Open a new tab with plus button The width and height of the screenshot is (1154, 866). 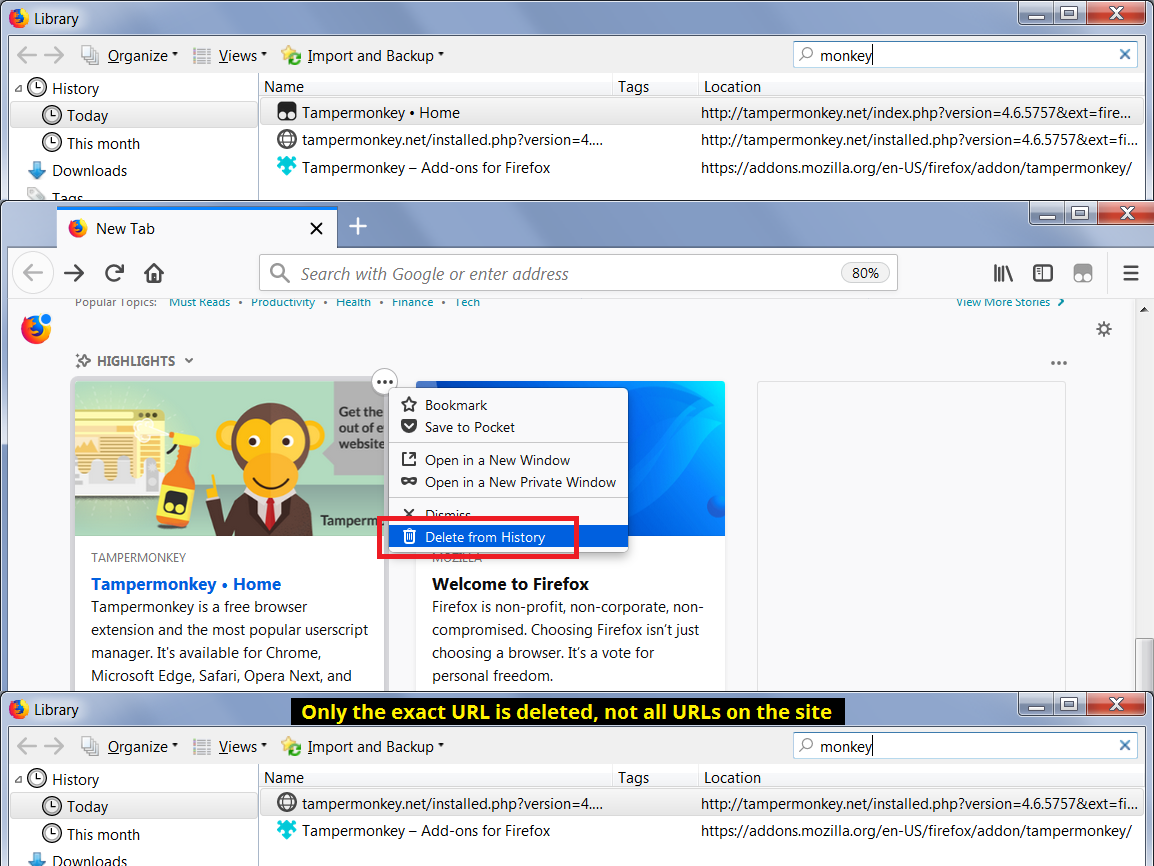coord(358,227)
